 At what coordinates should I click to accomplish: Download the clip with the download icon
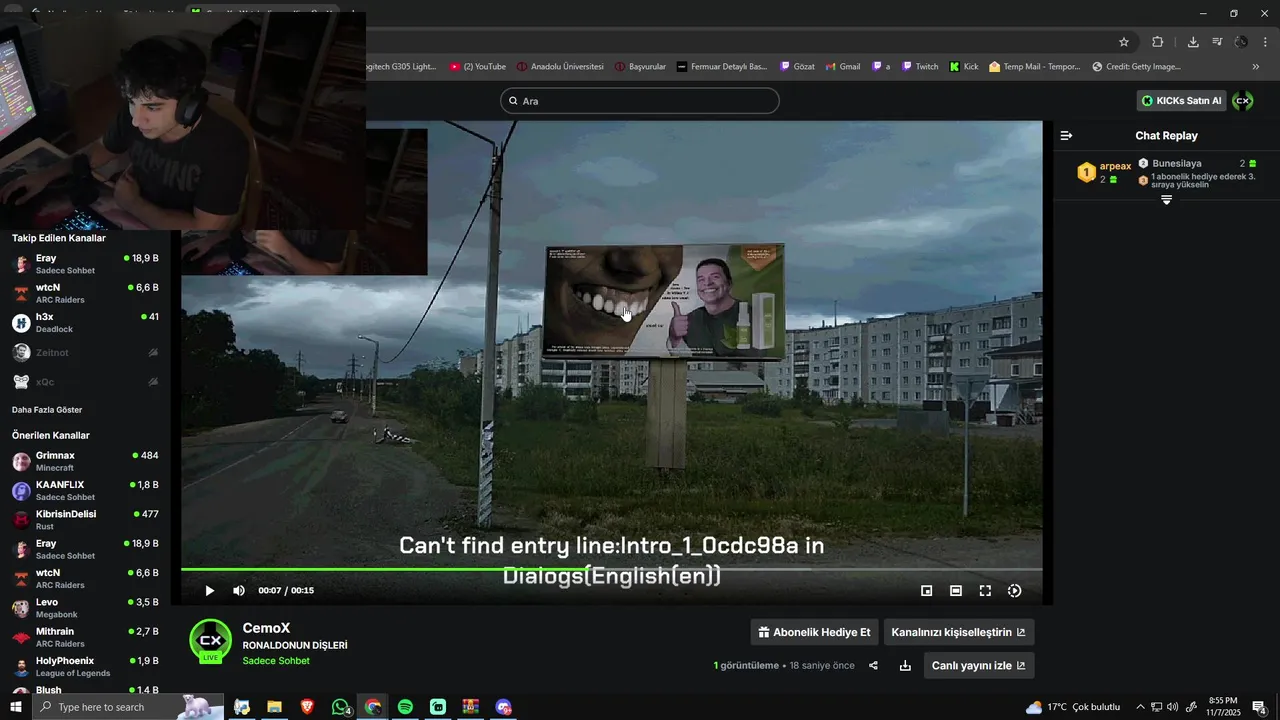(x=905, y=666)
